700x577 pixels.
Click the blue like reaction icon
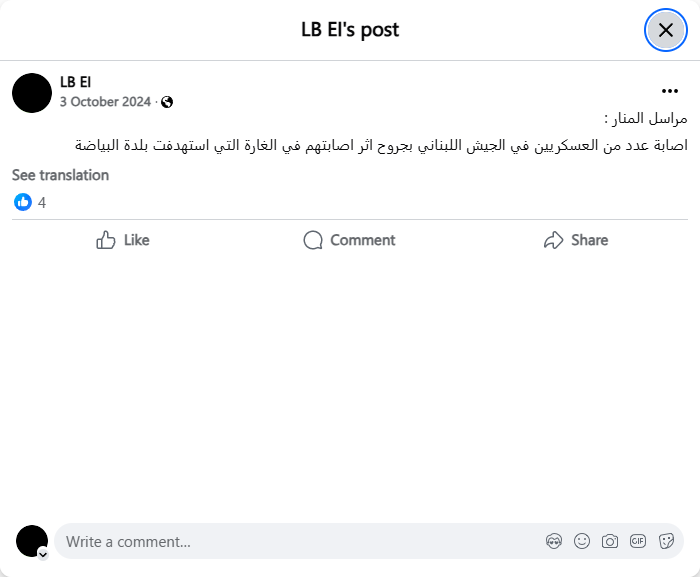[23, 202]
